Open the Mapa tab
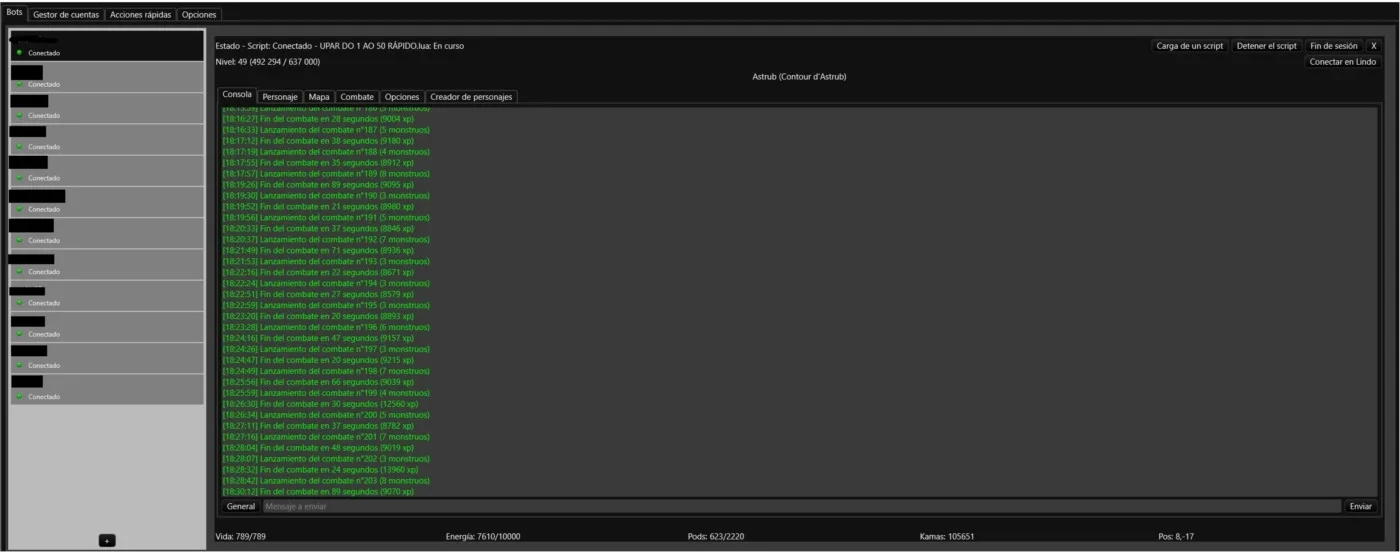This screenshot has width=1400, height=552. (319, 97)
